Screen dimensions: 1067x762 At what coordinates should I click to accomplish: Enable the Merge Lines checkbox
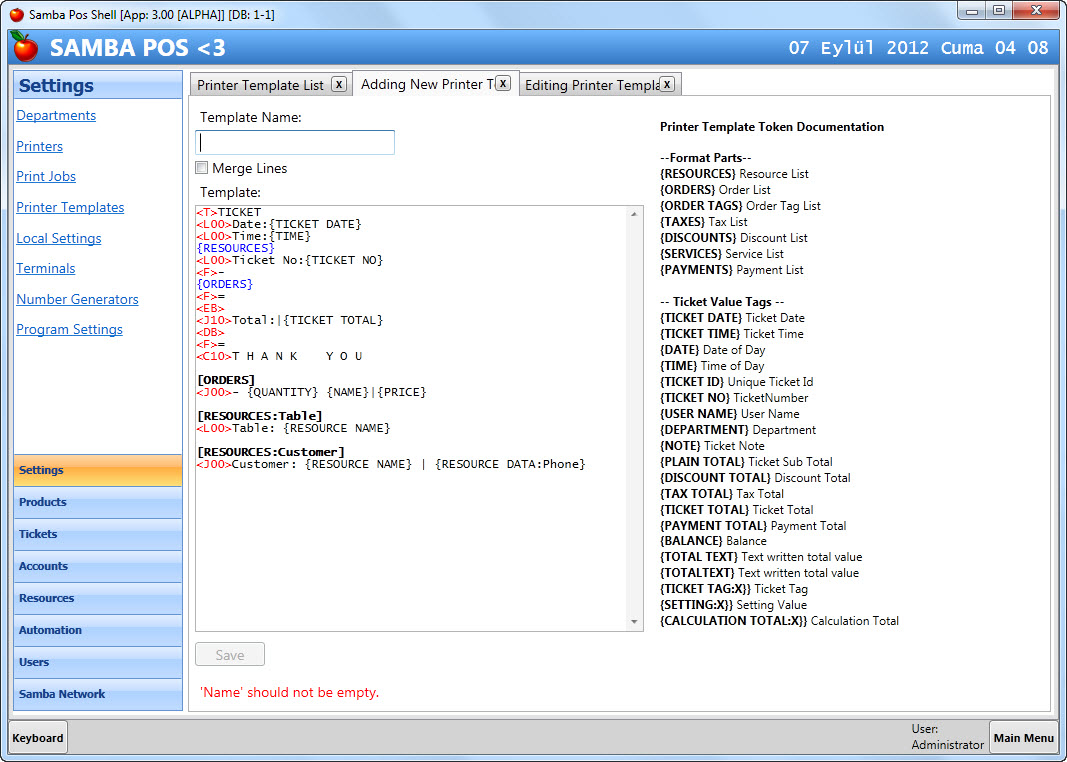(201, 167)
